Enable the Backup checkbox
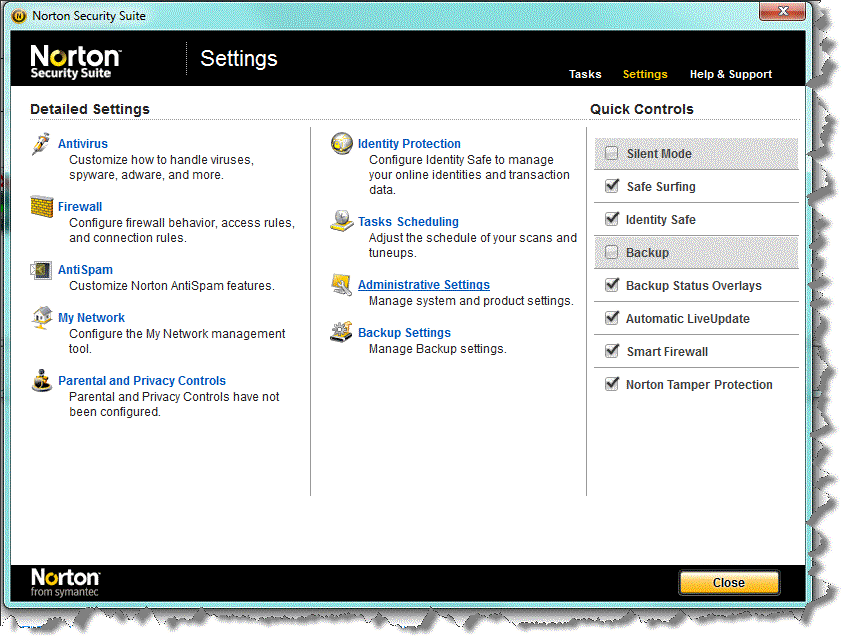Image resolution: width=843 pixels, height=637 pixels. (x=611, y=252)
